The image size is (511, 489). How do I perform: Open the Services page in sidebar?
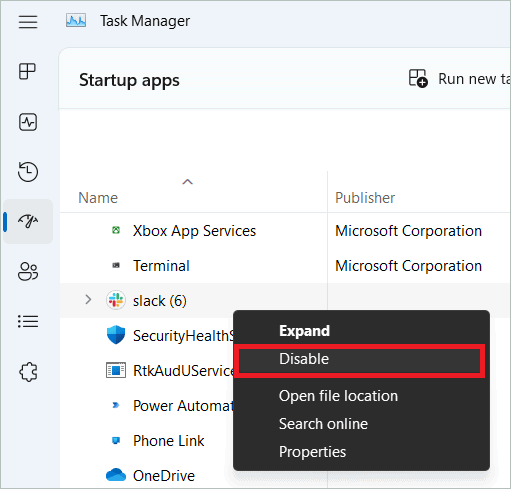pos(28,372)
